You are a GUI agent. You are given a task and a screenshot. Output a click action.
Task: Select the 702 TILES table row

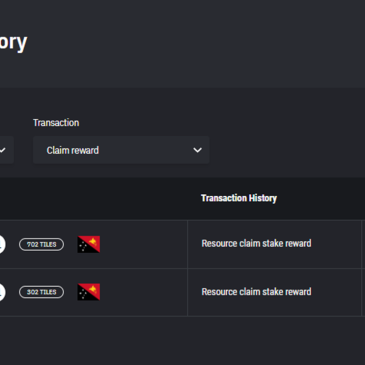click(182, 244)
